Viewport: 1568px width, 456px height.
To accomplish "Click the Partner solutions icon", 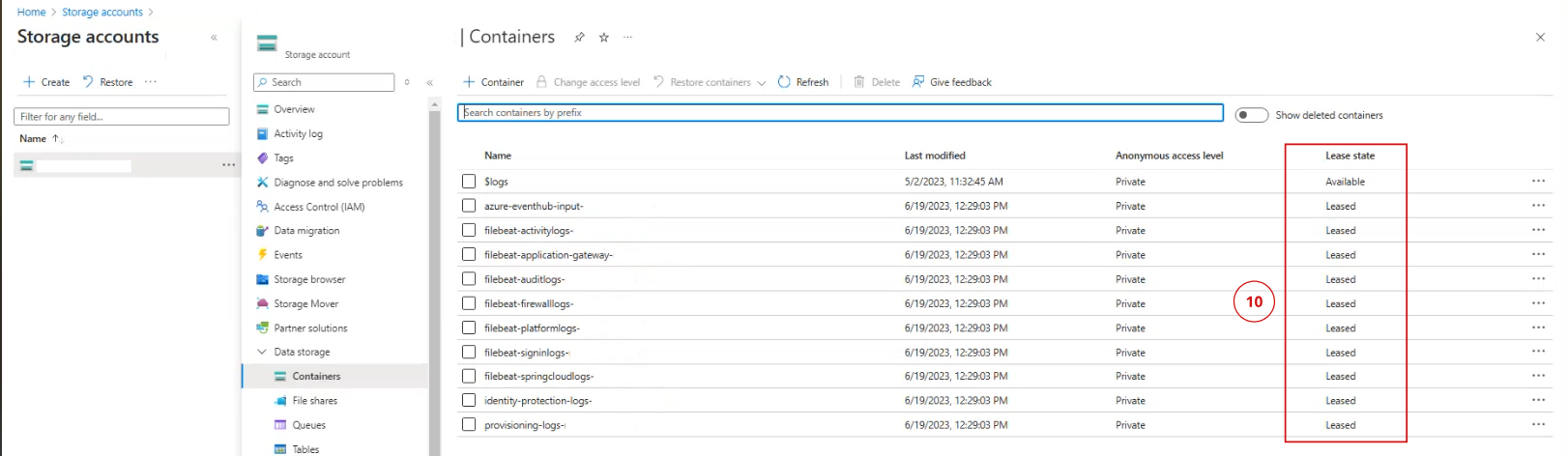I will (x=262, y=328).
